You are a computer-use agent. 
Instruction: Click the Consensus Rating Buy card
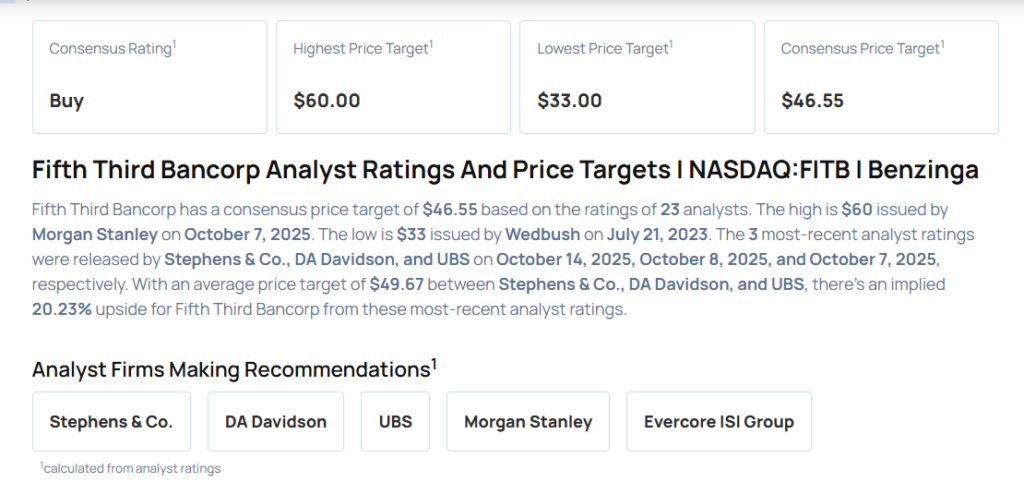coord(149,76)
